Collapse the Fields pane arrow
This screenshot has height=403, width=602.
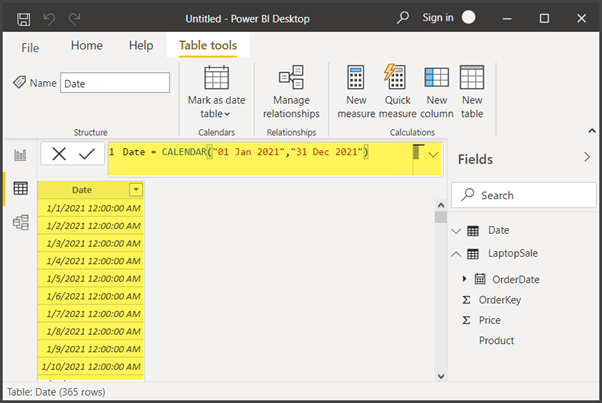tap(587, 157)
